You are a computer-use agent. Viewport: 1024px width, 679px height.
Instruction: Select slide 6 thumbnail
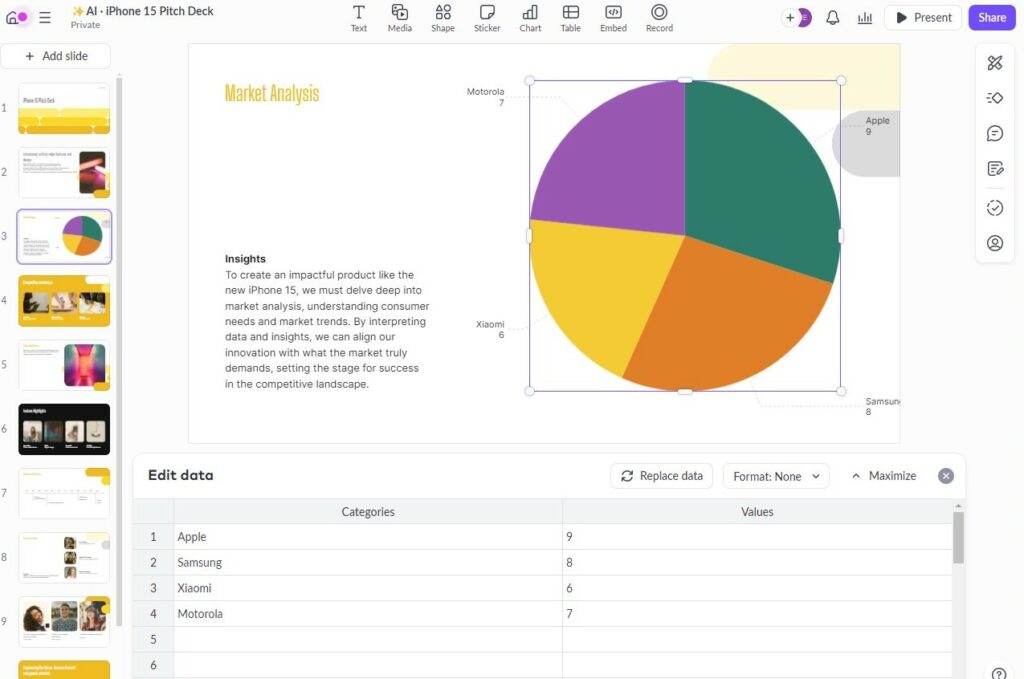(x=64, y=429)
